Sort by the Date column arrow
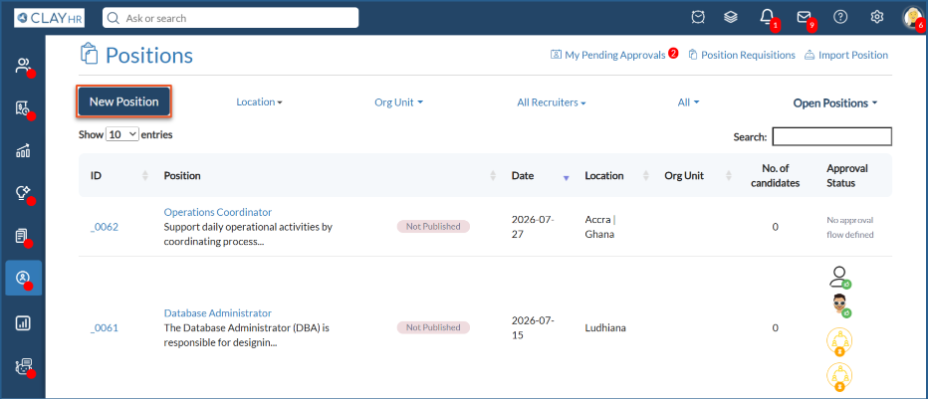Screen dimensions: 928x399 (566, 178)
